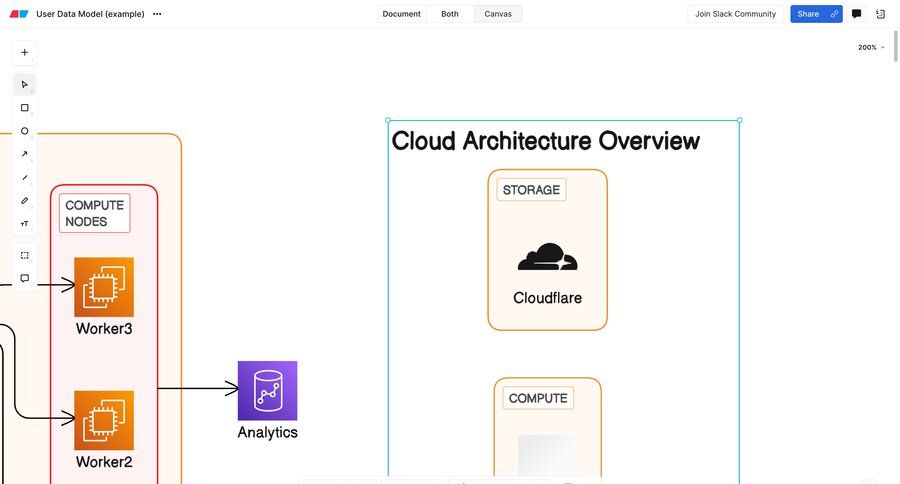Click the blue Share button
Screen dimensions: 900x484
tap(808, 14)
